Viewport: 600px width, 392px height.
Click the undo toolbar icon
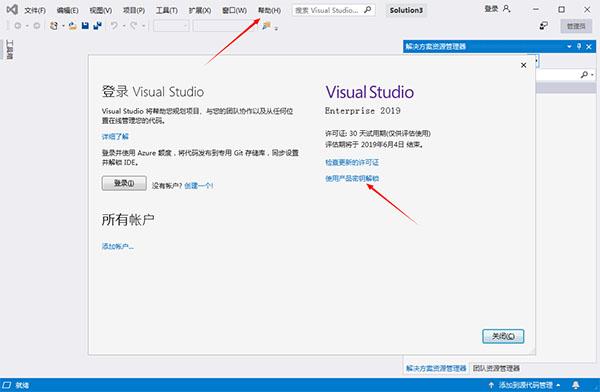click(114, 26)
